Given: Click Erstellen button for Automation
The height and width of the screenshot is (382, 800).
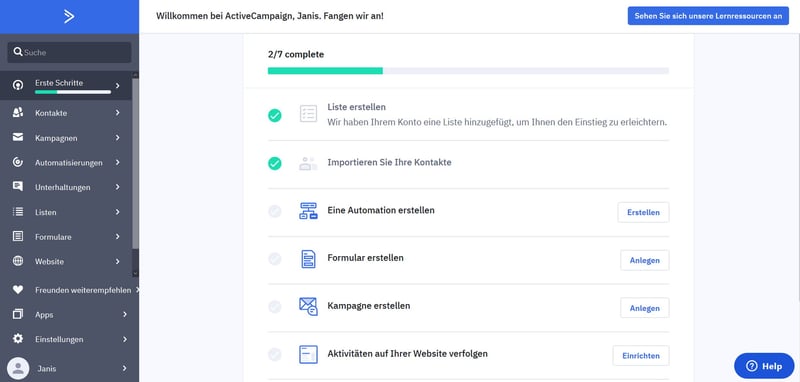Looking at the screenshot, I should coord(643,212).
